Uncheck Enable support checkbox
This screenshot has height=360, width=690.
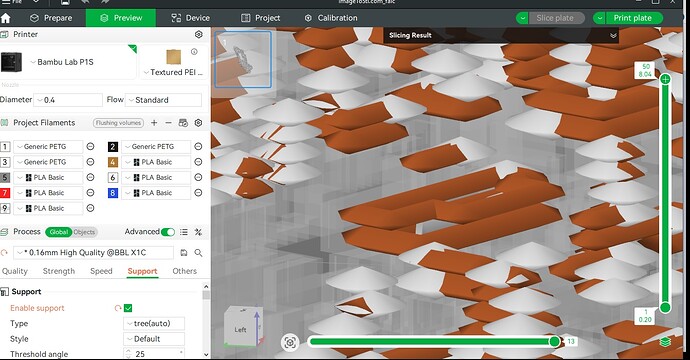click(128, 308)
